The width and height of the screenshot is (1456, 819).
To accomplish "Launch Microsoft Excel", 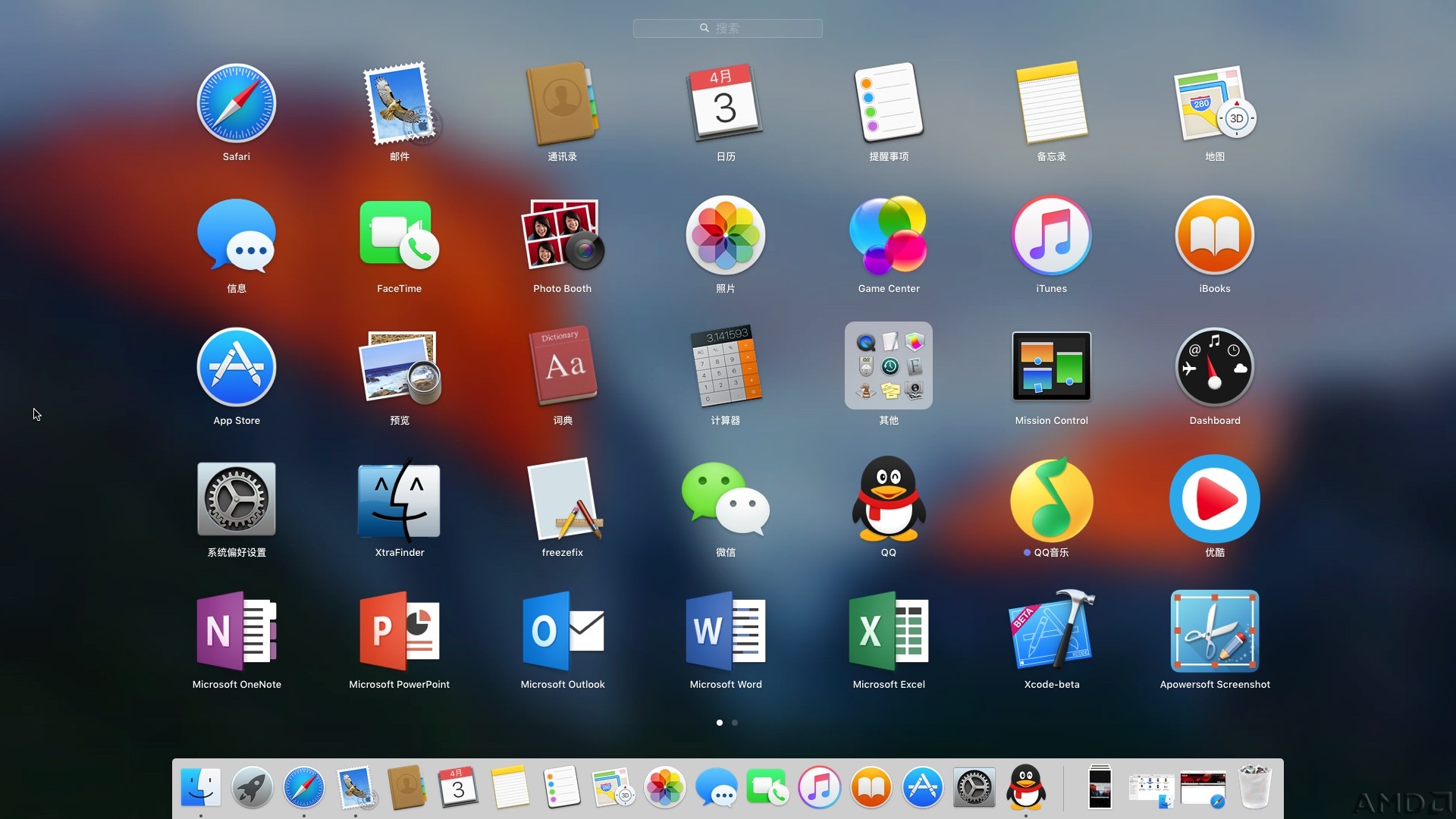I will pyautogui.click(x=889, y=631).
